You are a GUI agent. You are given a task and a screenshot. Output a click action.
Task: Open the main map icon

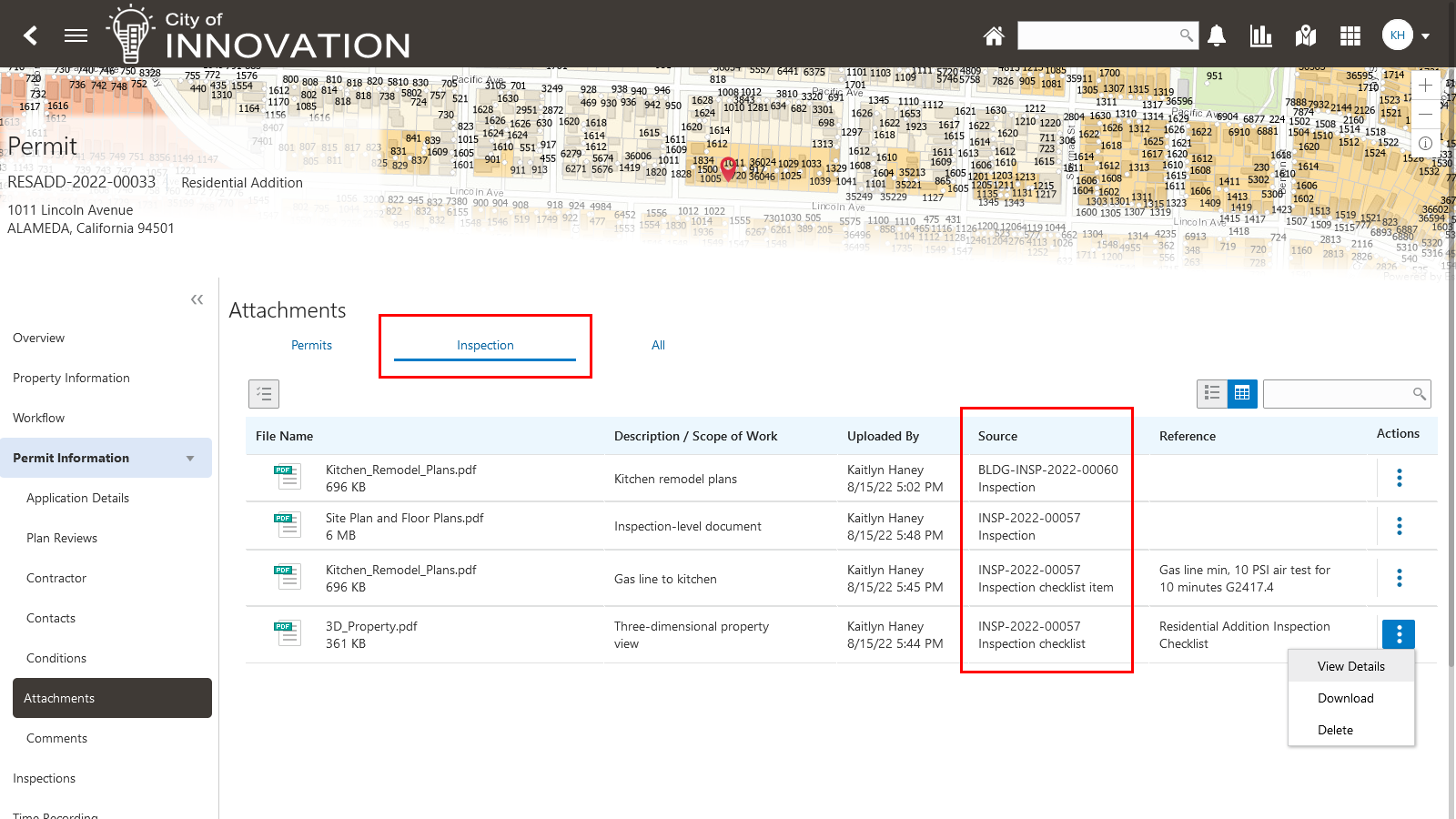1306,35
